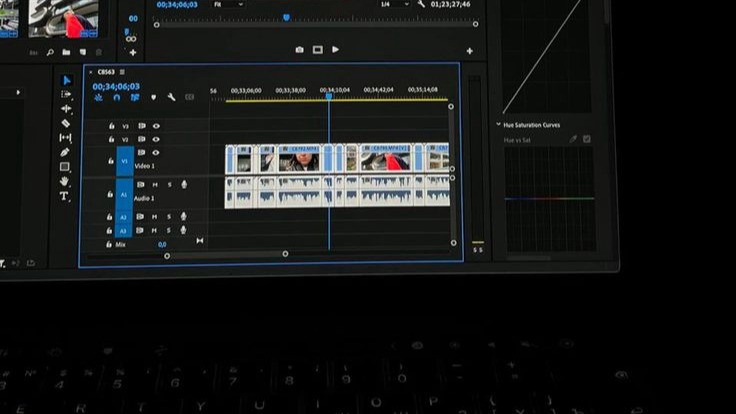Toggle sync lock on A2
Image resolution: width=736 pixels, height=414 pixels.
[x=140, y=216]
